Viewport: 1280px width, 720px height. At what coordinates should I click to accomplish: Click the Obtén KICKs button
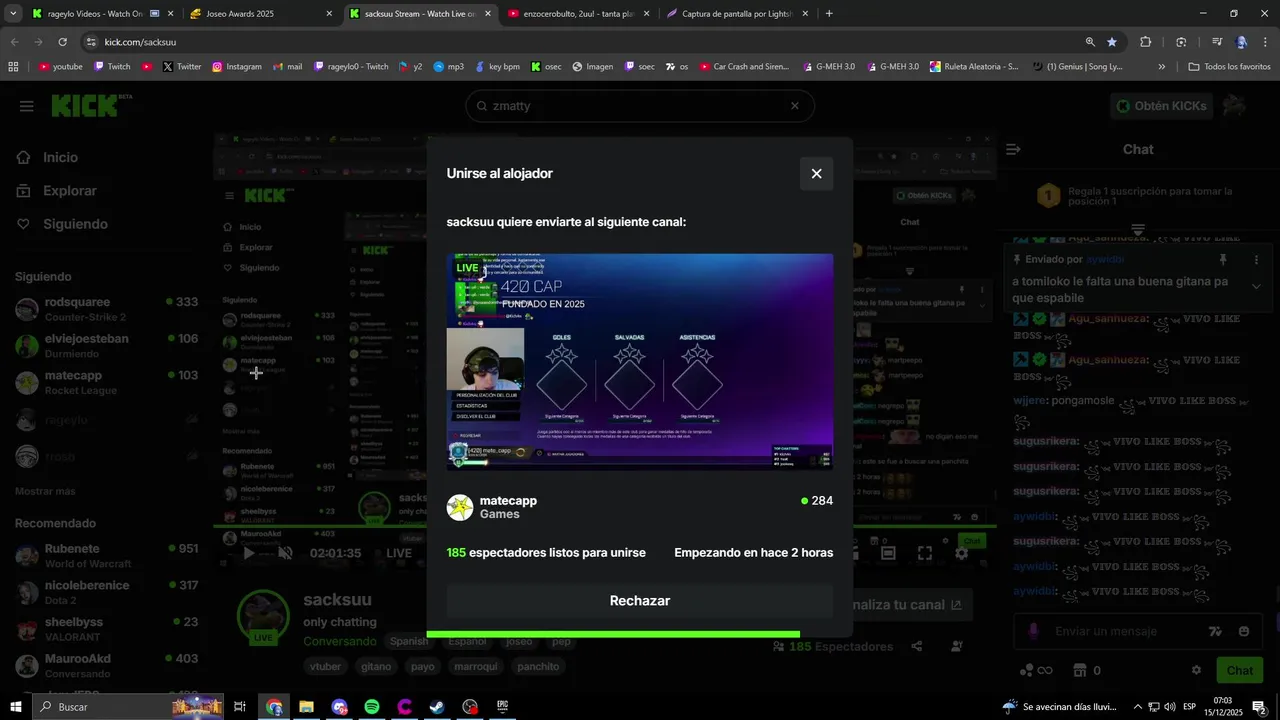tap(1161, 106)
